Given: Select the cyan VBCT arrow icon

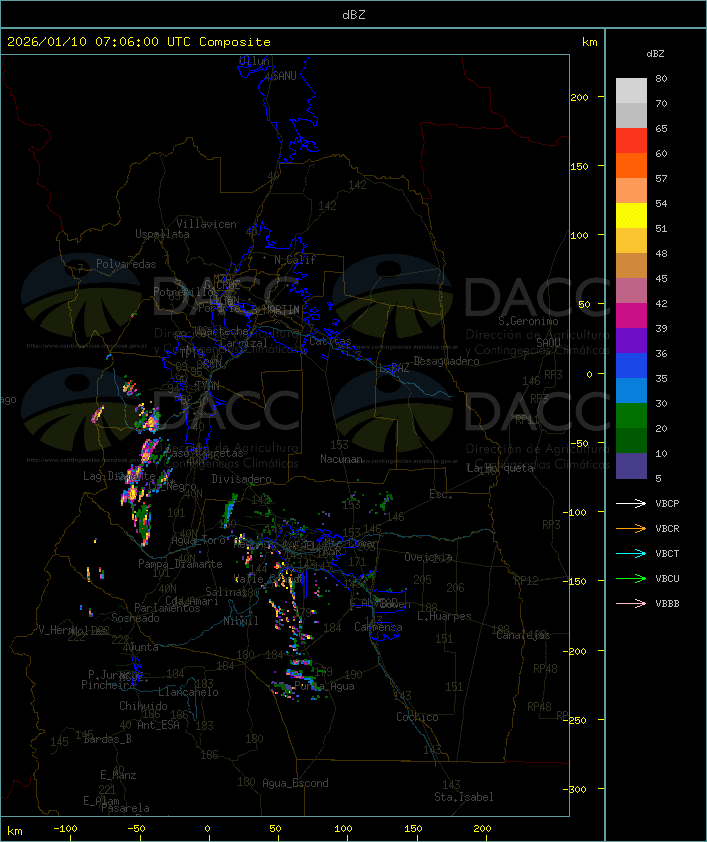Looking at the screenshot, I should pos(630,553).
